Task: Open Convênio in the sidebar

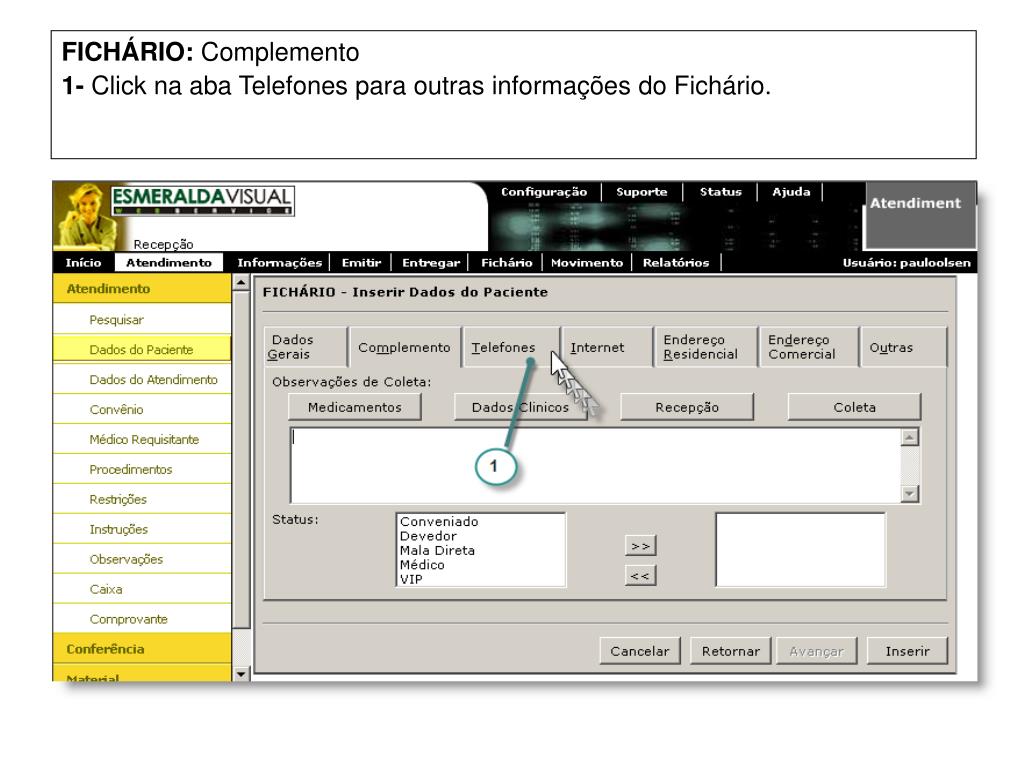Action: [142, 409]
